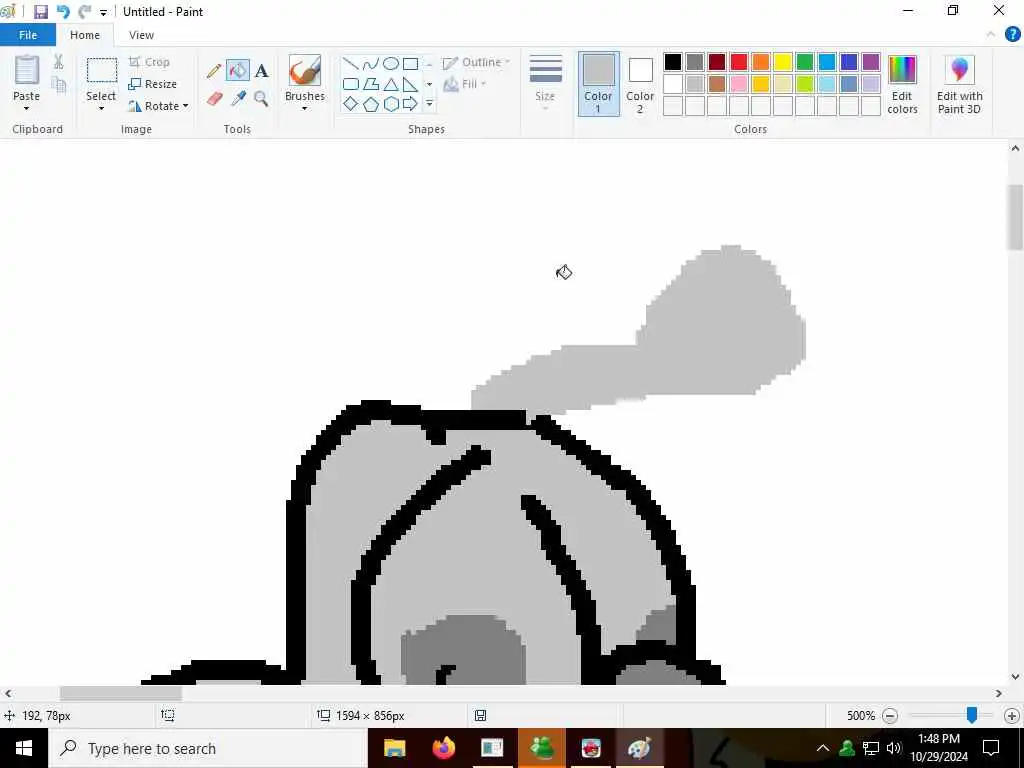
Task: Click the Resize button
Action: pos(152,84)
